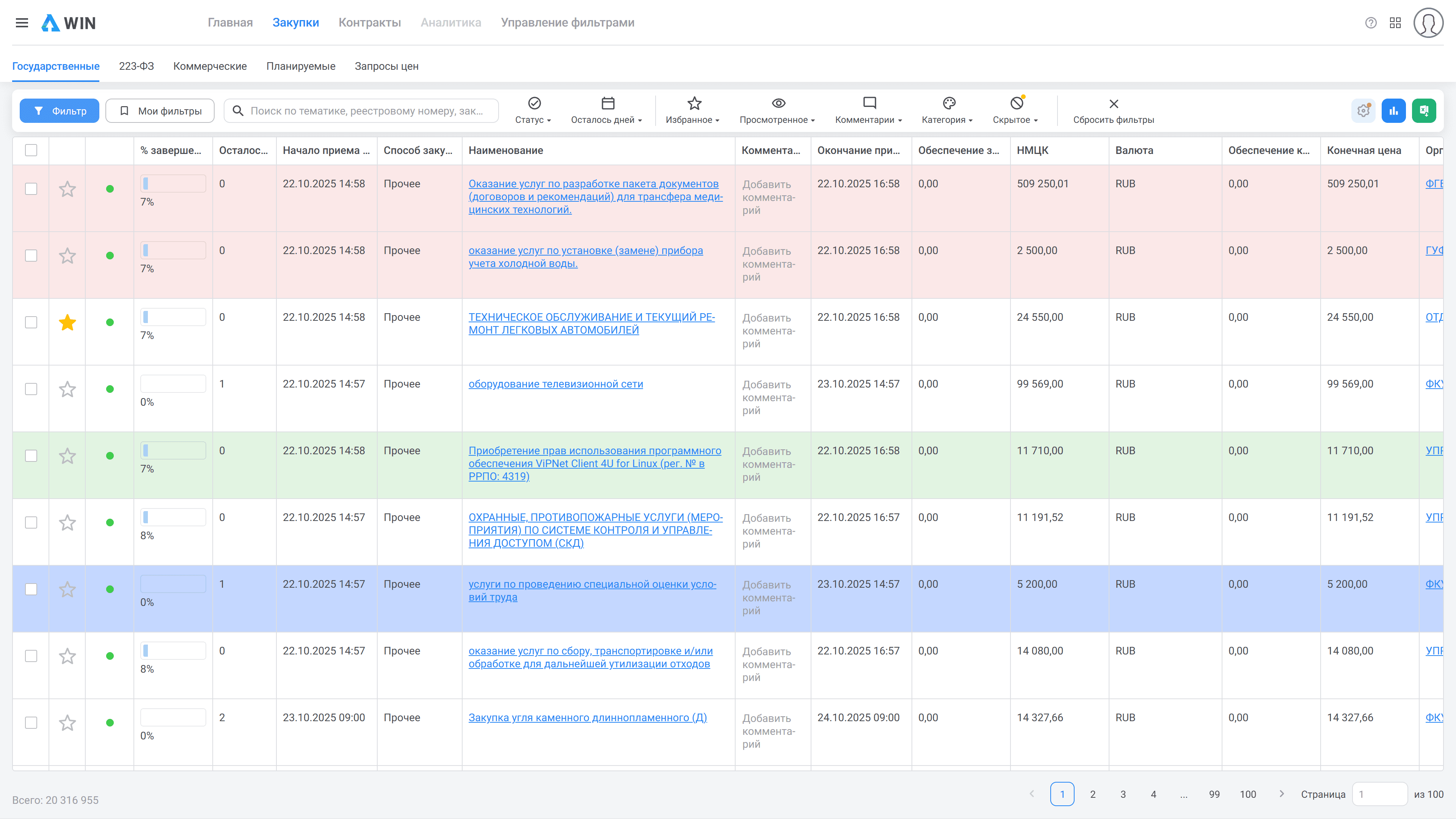The width and height of the screenshot is (1456, 819).
Task: Sort by the НМЦК column header
Action: tap(1032, 151)
